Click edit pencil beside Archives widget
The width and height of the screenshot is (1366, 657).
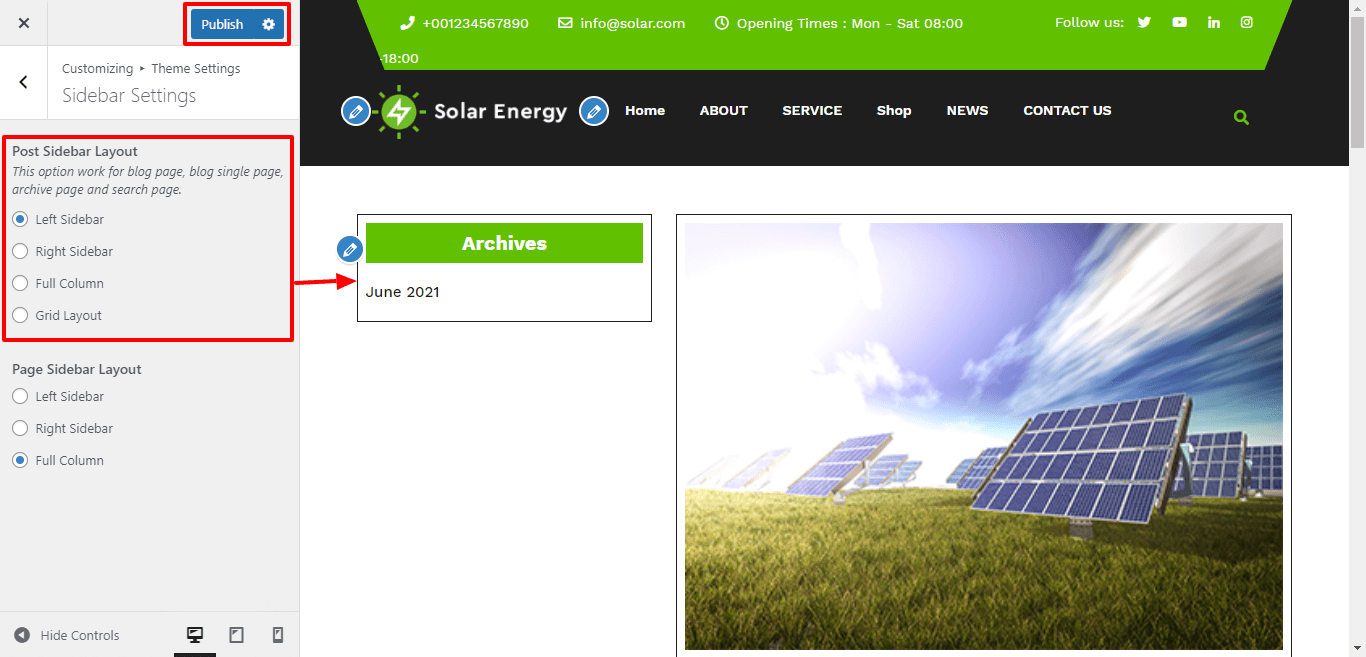coord(350,249)
